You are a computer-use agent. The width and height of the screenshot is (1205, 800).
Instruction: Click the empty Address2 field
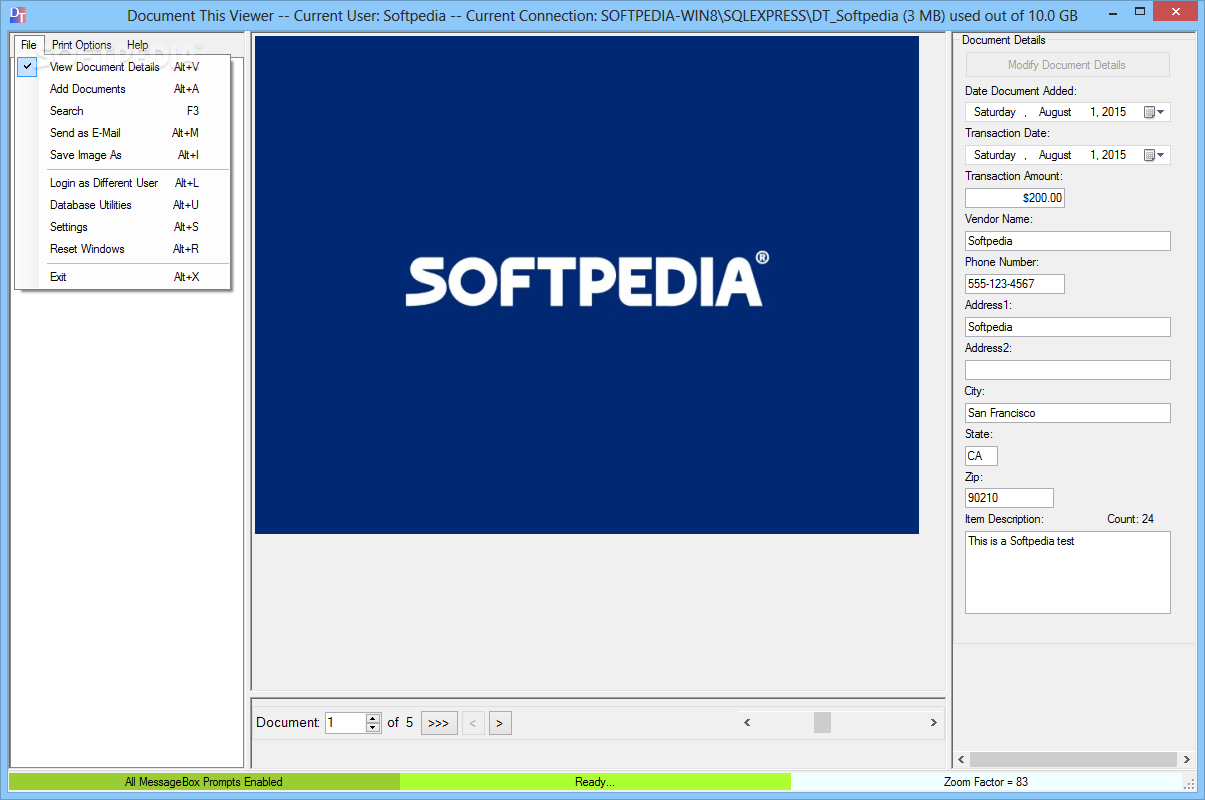[x=1067, y=370]
